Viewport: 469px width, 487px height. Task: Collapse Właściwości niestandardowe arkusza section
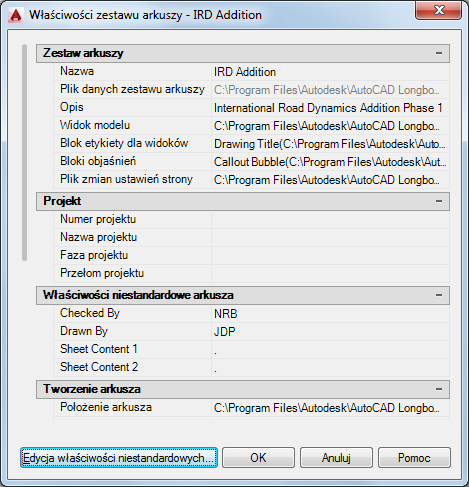439,295
